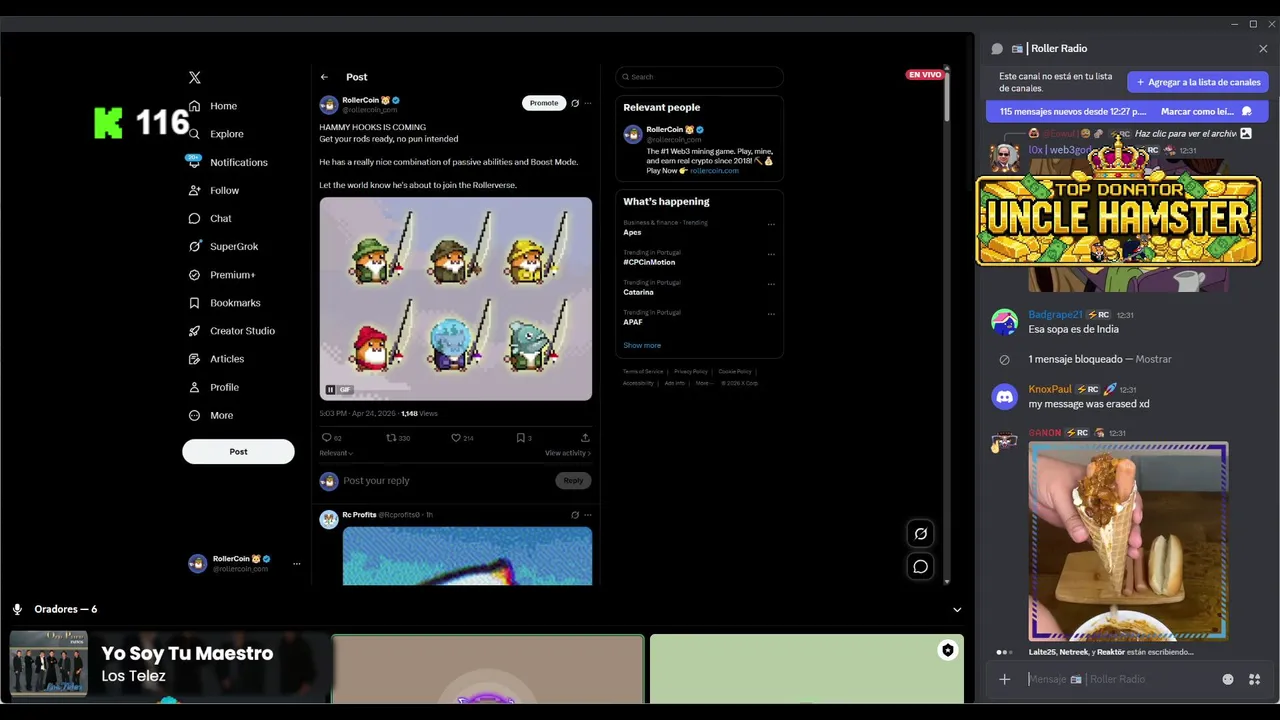Open Rc Profits reply author name
This screenshot has width=1280, height=720.
(x=359, y=515)
